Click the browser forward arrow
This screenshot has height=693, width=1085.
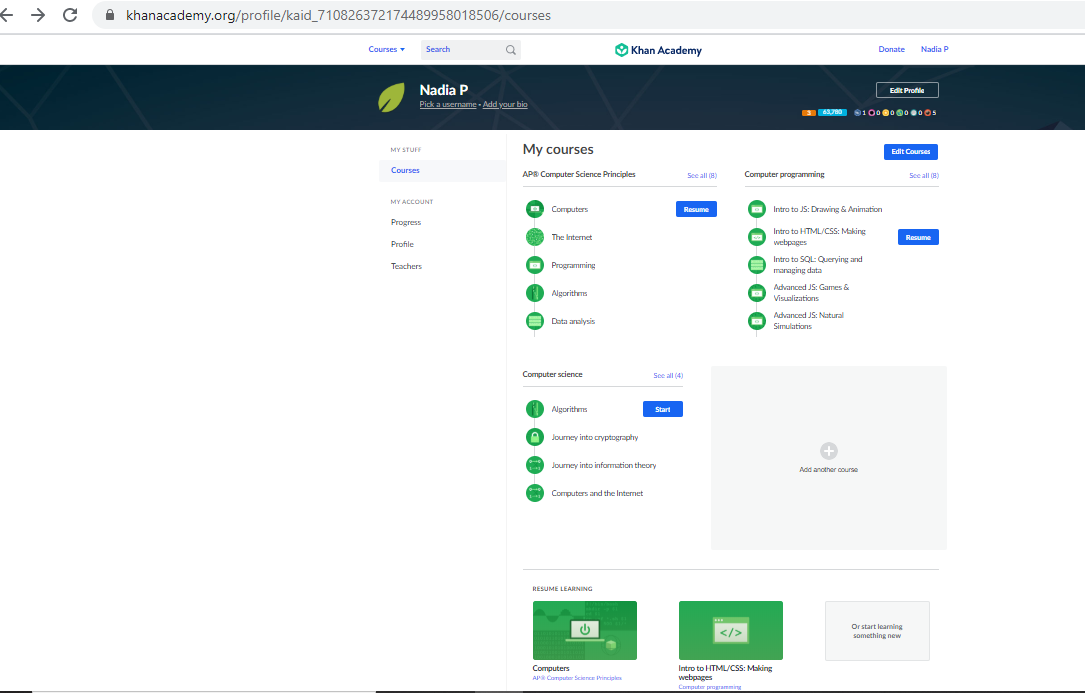click(x=38, y=15)
